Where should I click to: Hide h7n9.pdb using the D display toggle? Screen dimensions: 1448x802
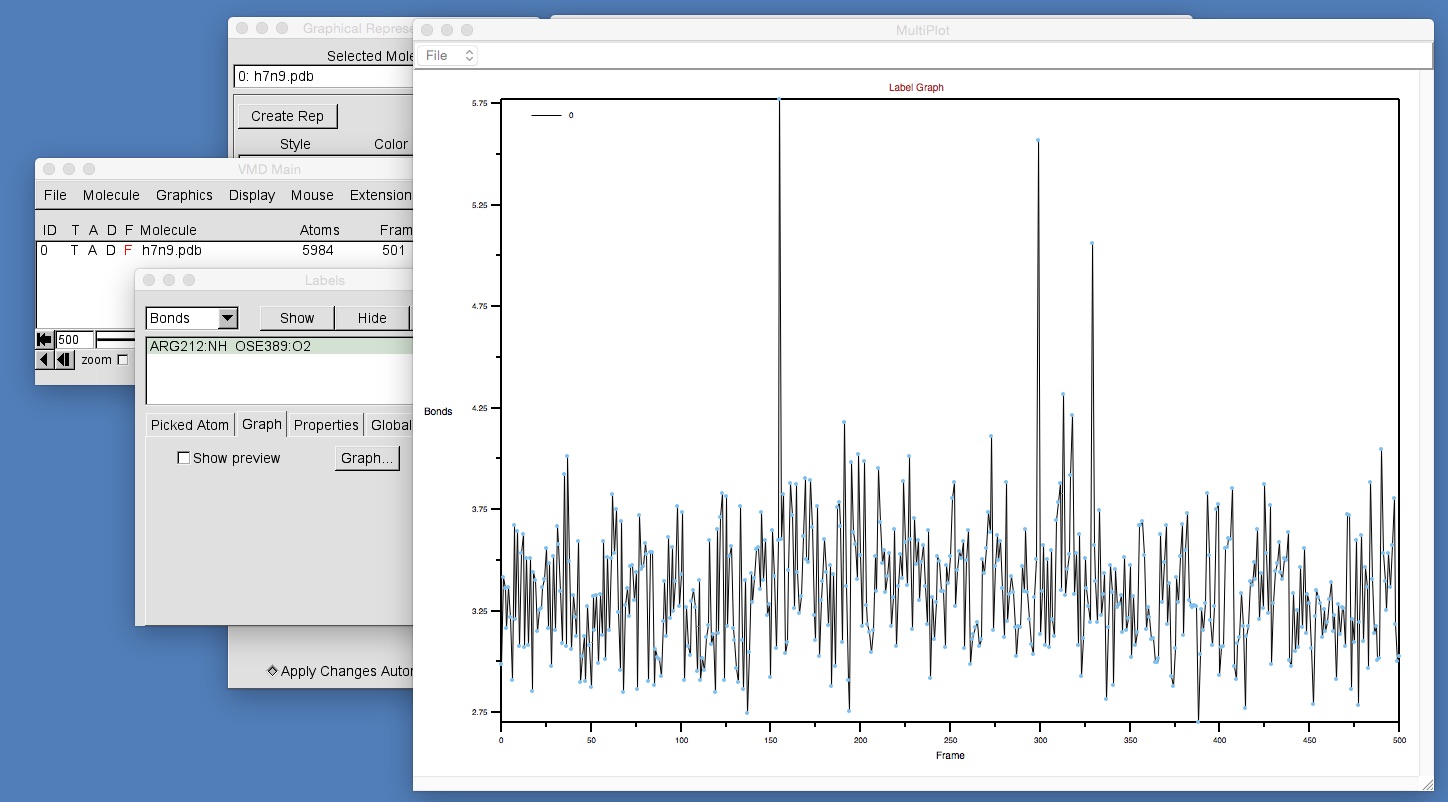point(110,250)
